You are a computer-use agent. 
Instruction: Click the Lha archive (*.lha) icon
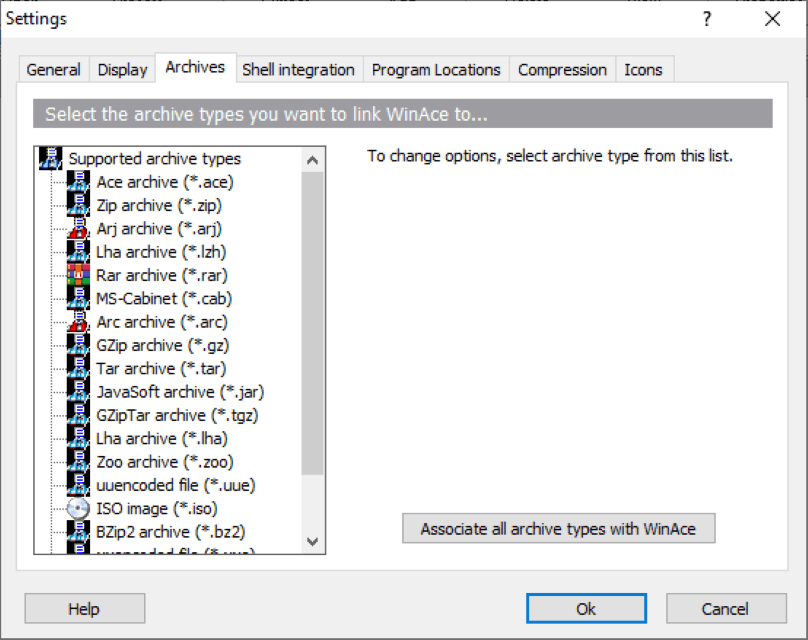78,439
